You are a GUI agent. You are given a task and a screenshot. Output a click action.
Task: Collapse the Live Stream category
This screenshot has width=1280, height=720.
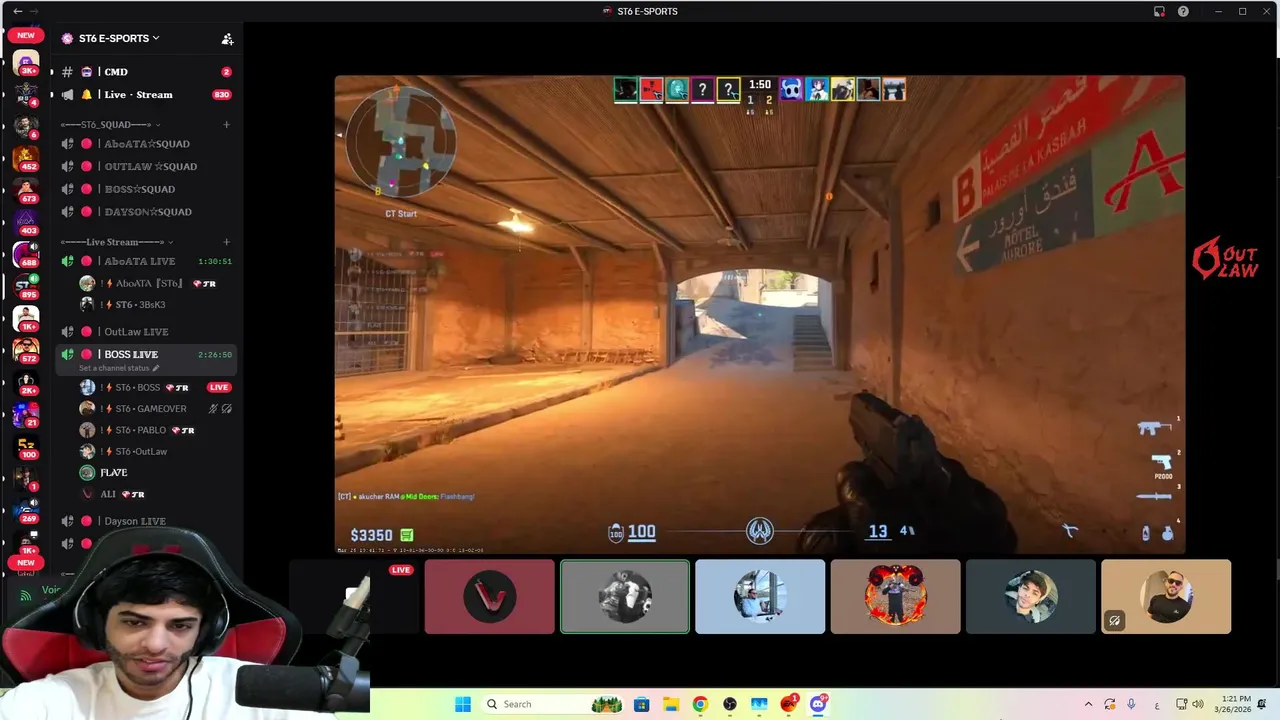point(116,242)
